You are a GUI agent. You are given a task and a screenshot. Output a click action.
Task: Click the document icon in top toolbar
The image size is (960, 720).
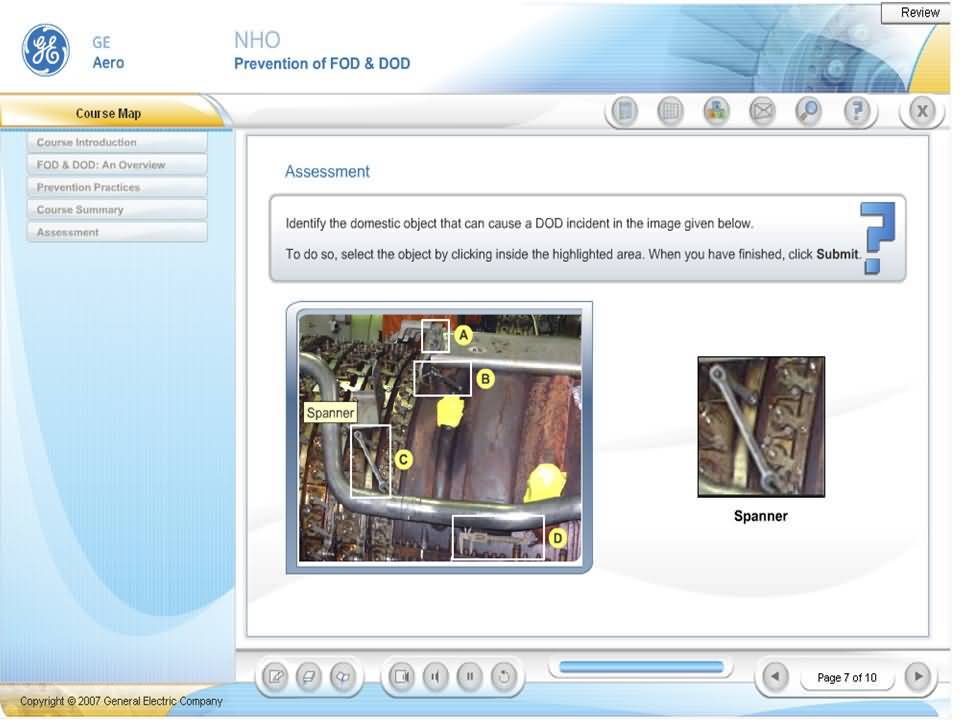[x=625, y=112]
